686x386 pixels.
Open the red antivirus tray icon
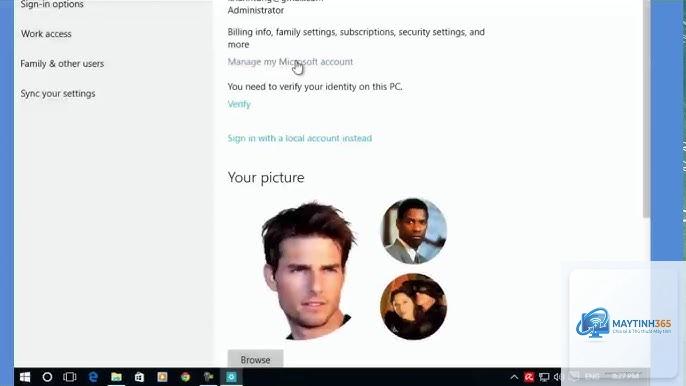click(x=529, y=377)
